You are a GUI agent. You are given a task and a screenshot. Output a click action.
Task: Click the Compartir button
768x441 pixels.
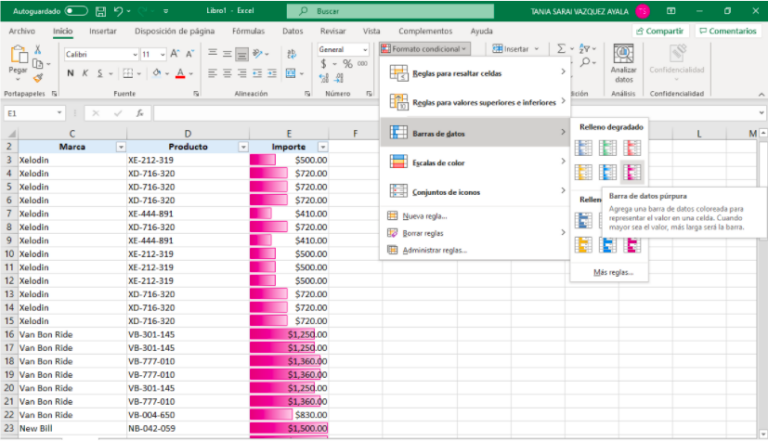tap(660, 31)
